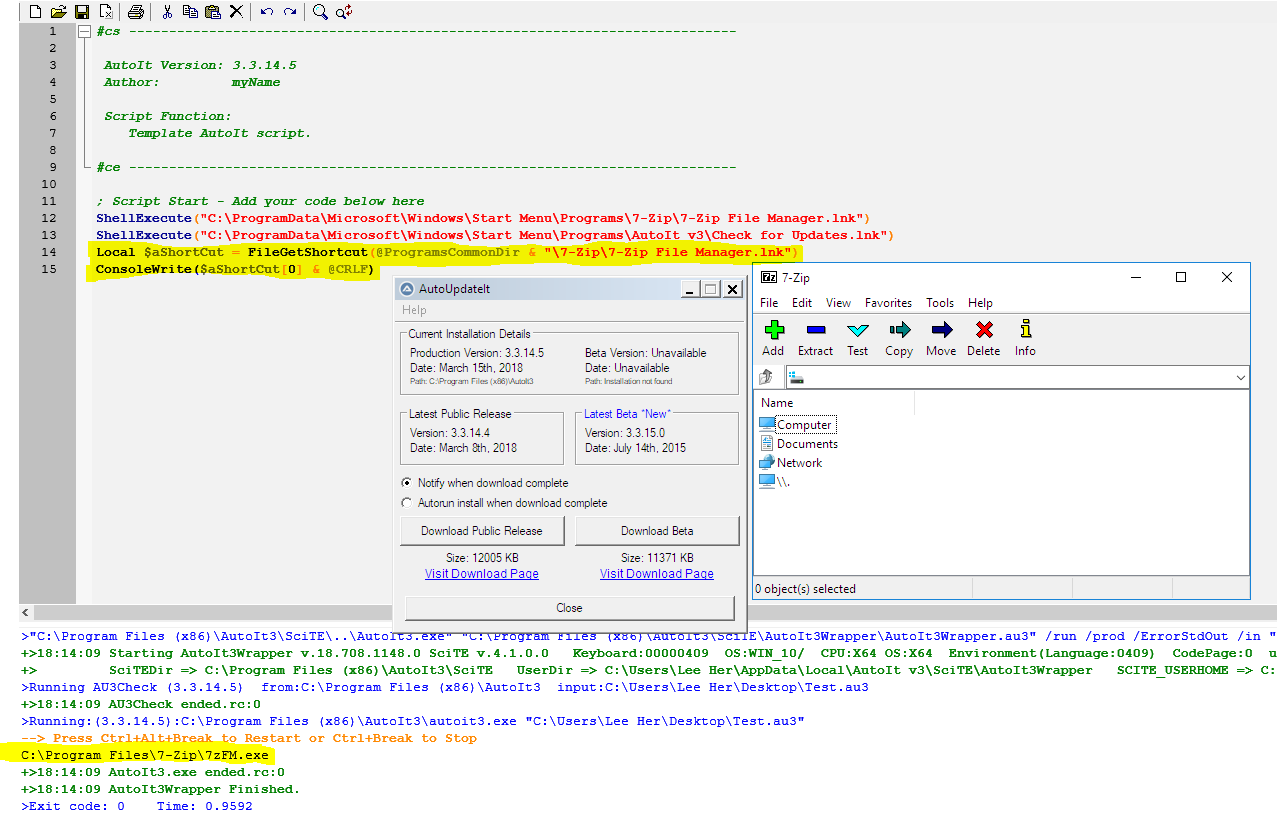This screenshot has height=826, width=1277.
Task: Click the red Delete icon in 7-Zip
Action: coord(983,338)
